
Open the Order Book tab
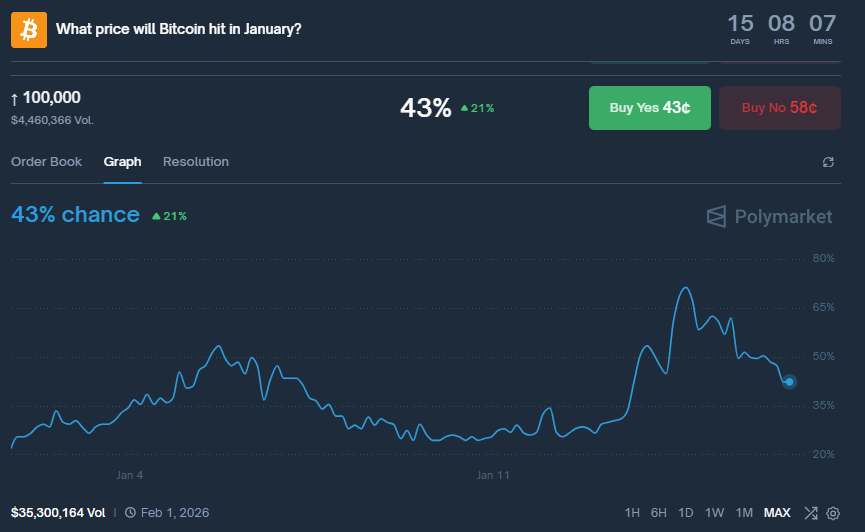tap(46, 162)
